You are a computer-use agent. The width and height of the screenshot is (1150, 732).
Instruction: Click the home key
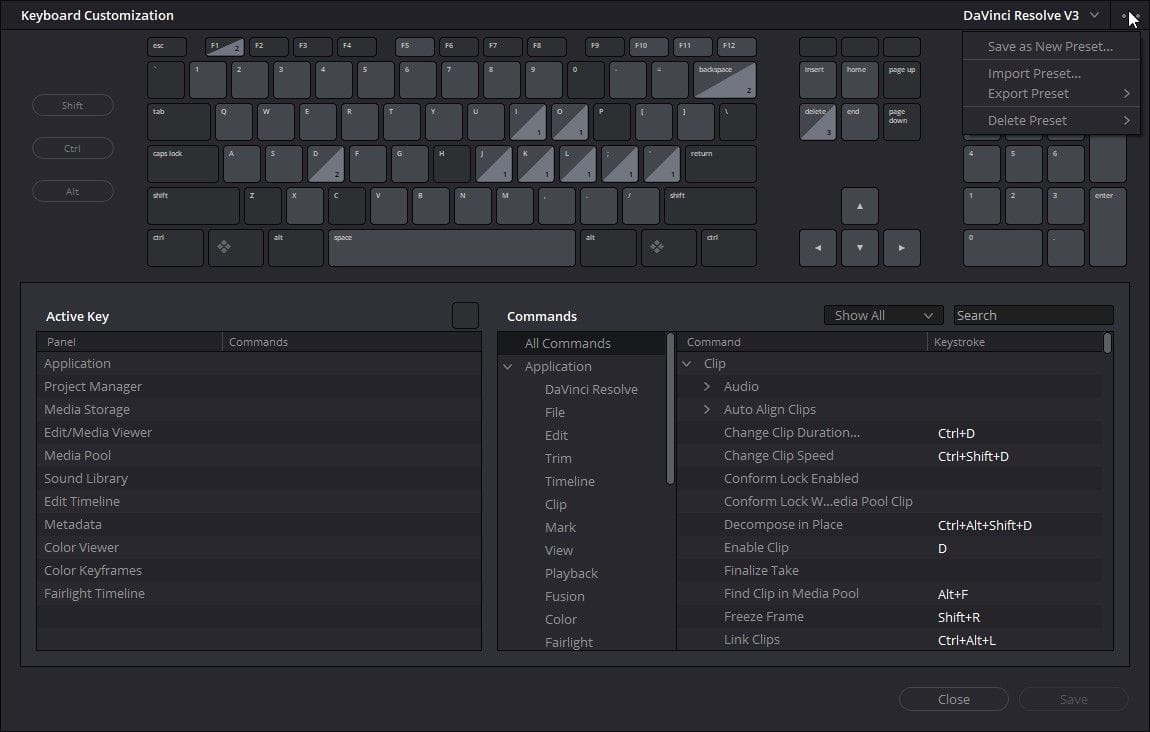[x=860, y=80]
